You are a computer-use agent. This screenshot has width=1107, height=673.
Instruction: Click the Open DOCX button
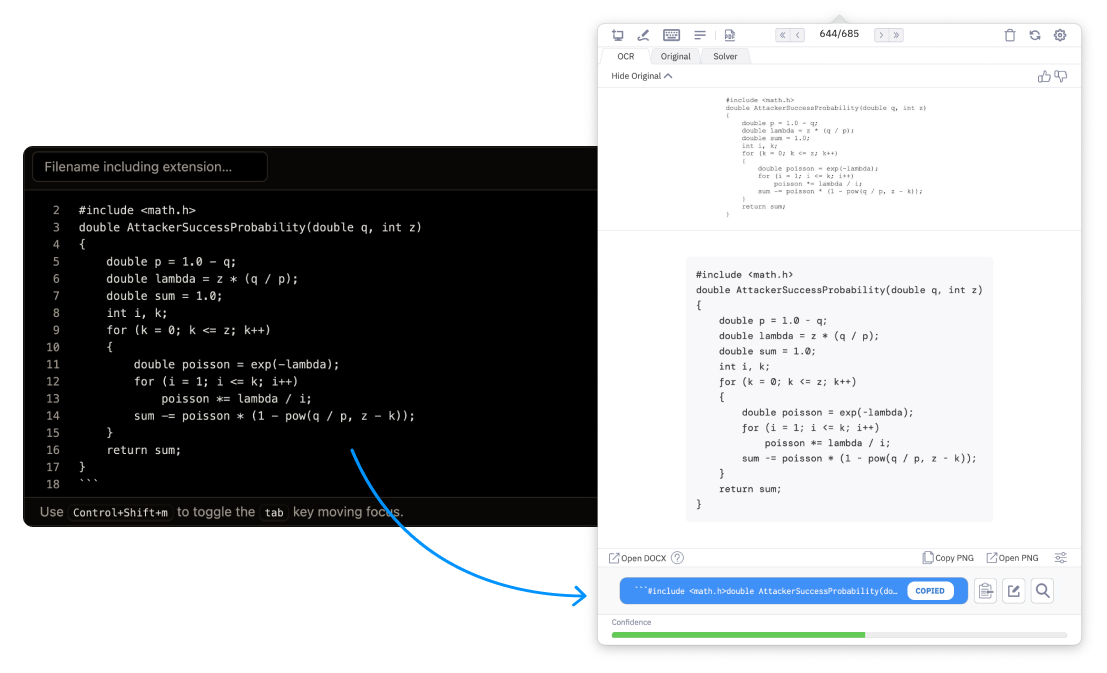638,558
